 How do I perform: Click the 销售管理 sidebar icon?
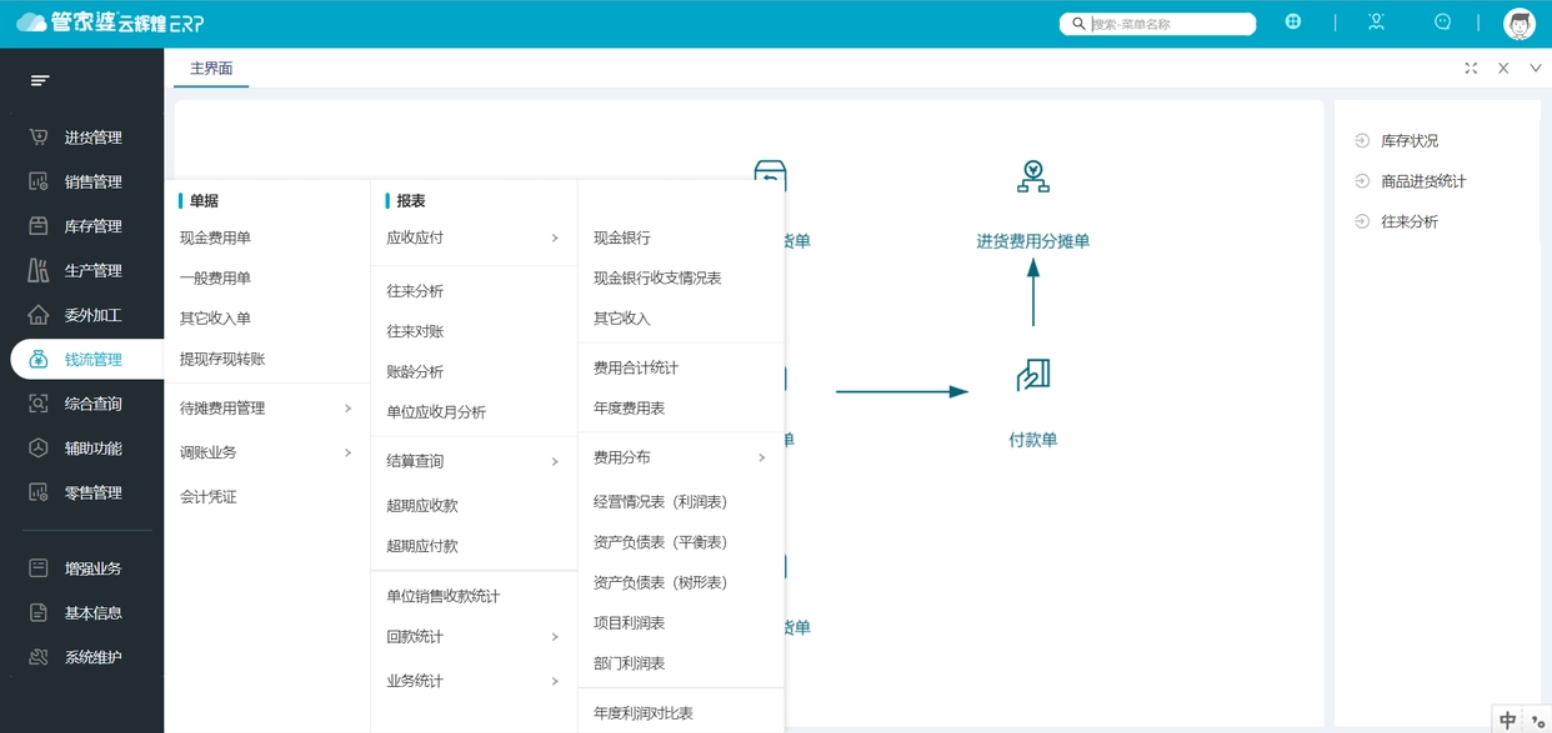(38, 182)
